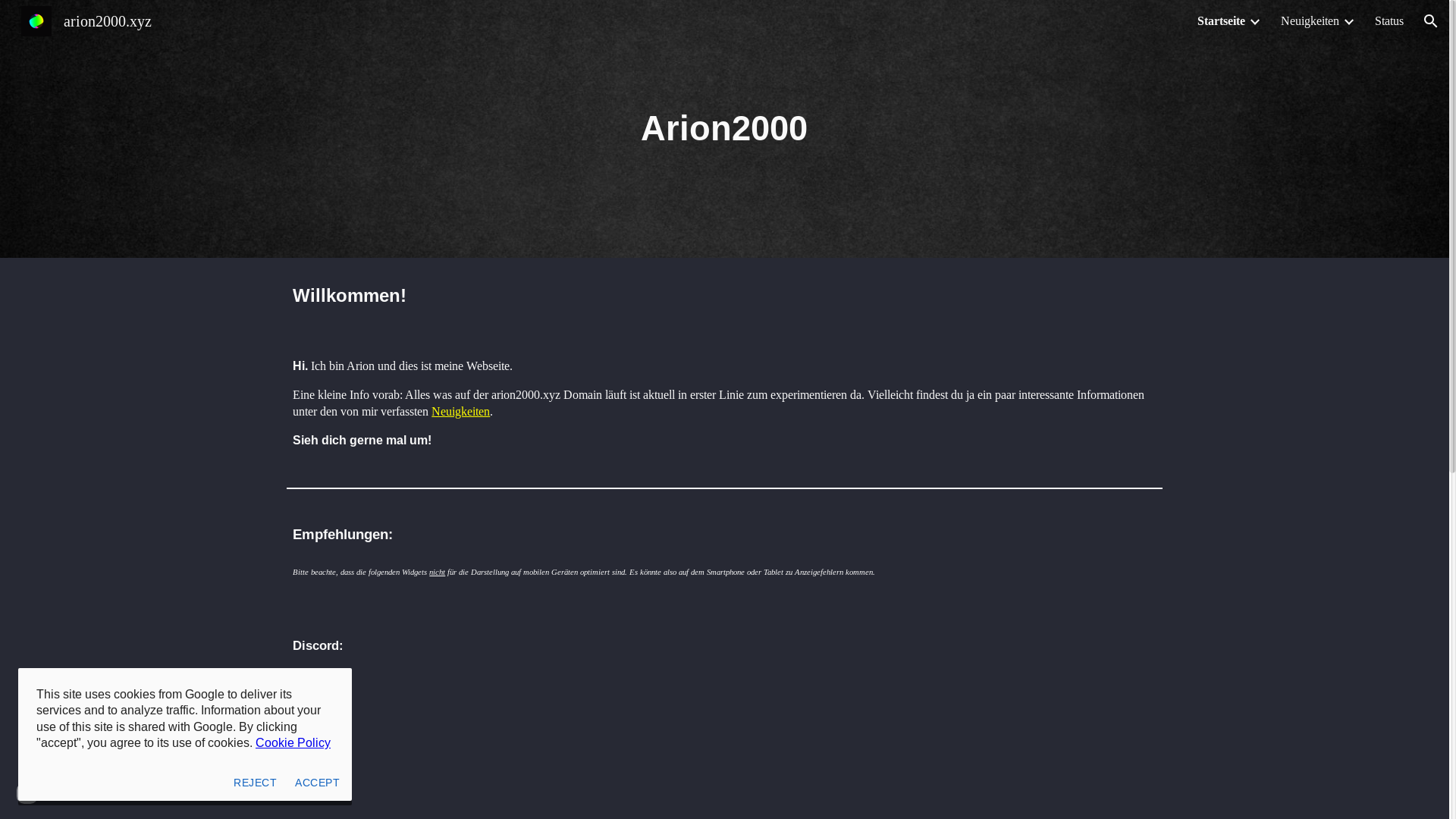Open the site search magnifier icon
This screenshot has width=1456, height=819.
1430,21
